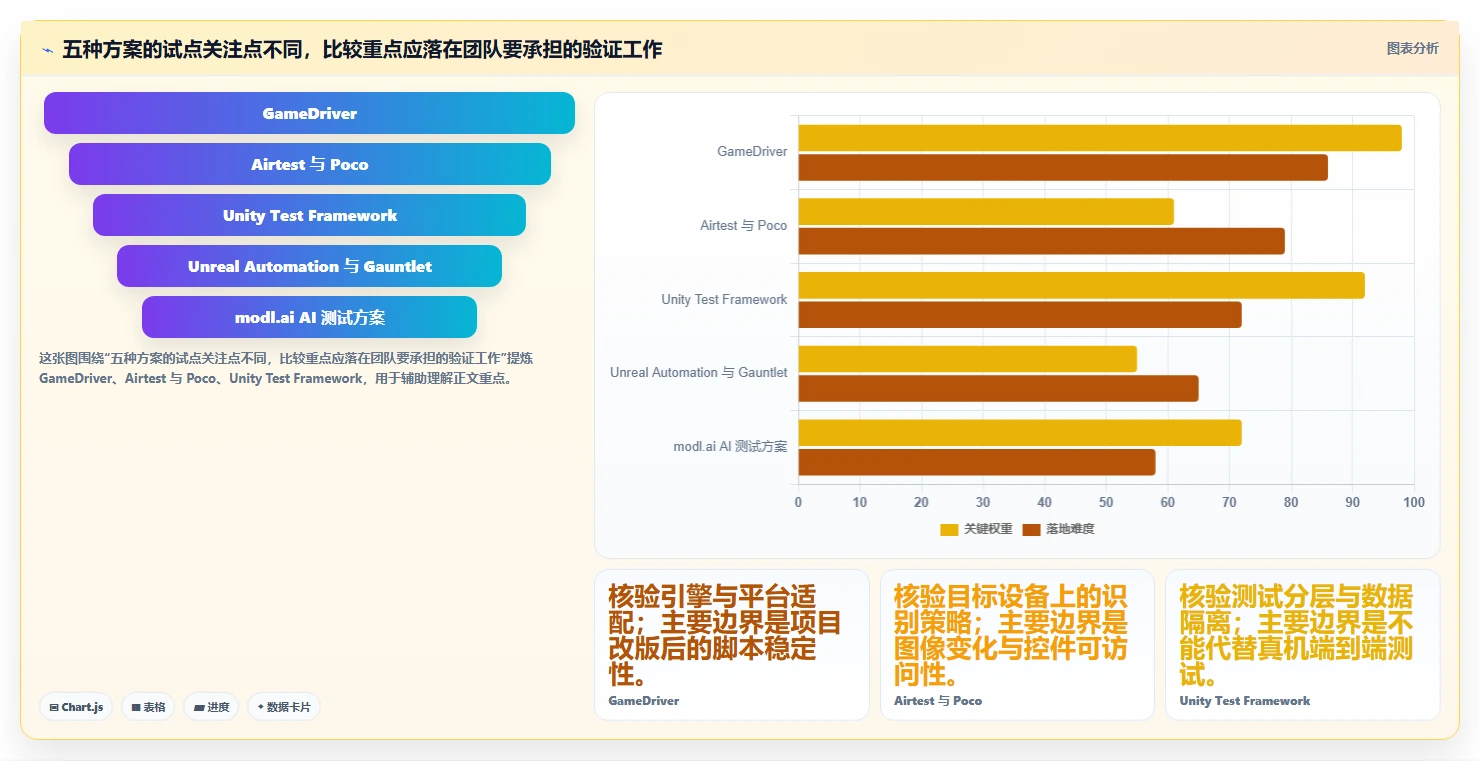This screenshot has height=761, width=1480.
Task: Click the Unity Test Framework card caption
Action: point(1245,701)
